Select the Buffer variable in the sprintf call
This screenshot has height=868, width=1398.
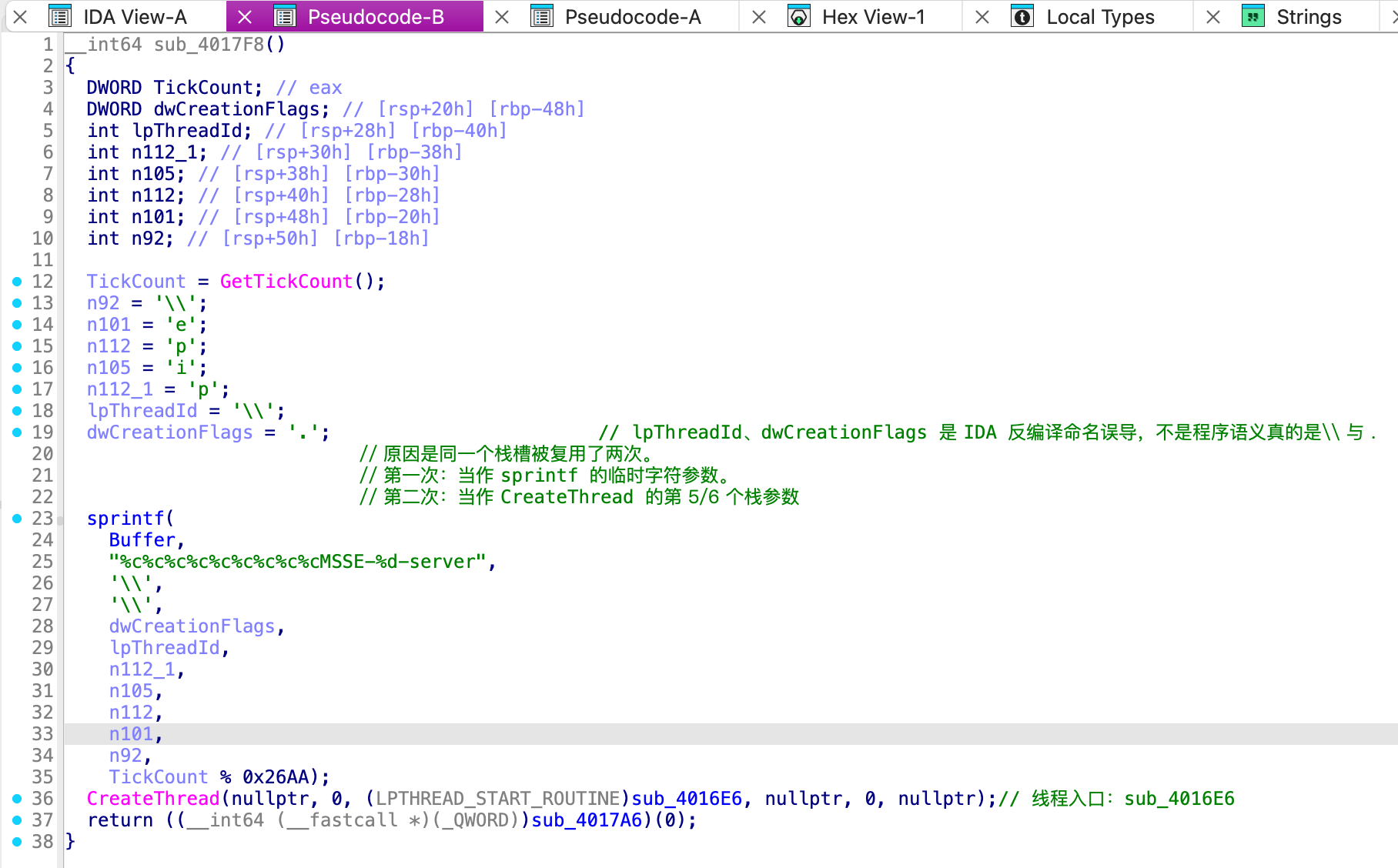[x=142, y=540]
